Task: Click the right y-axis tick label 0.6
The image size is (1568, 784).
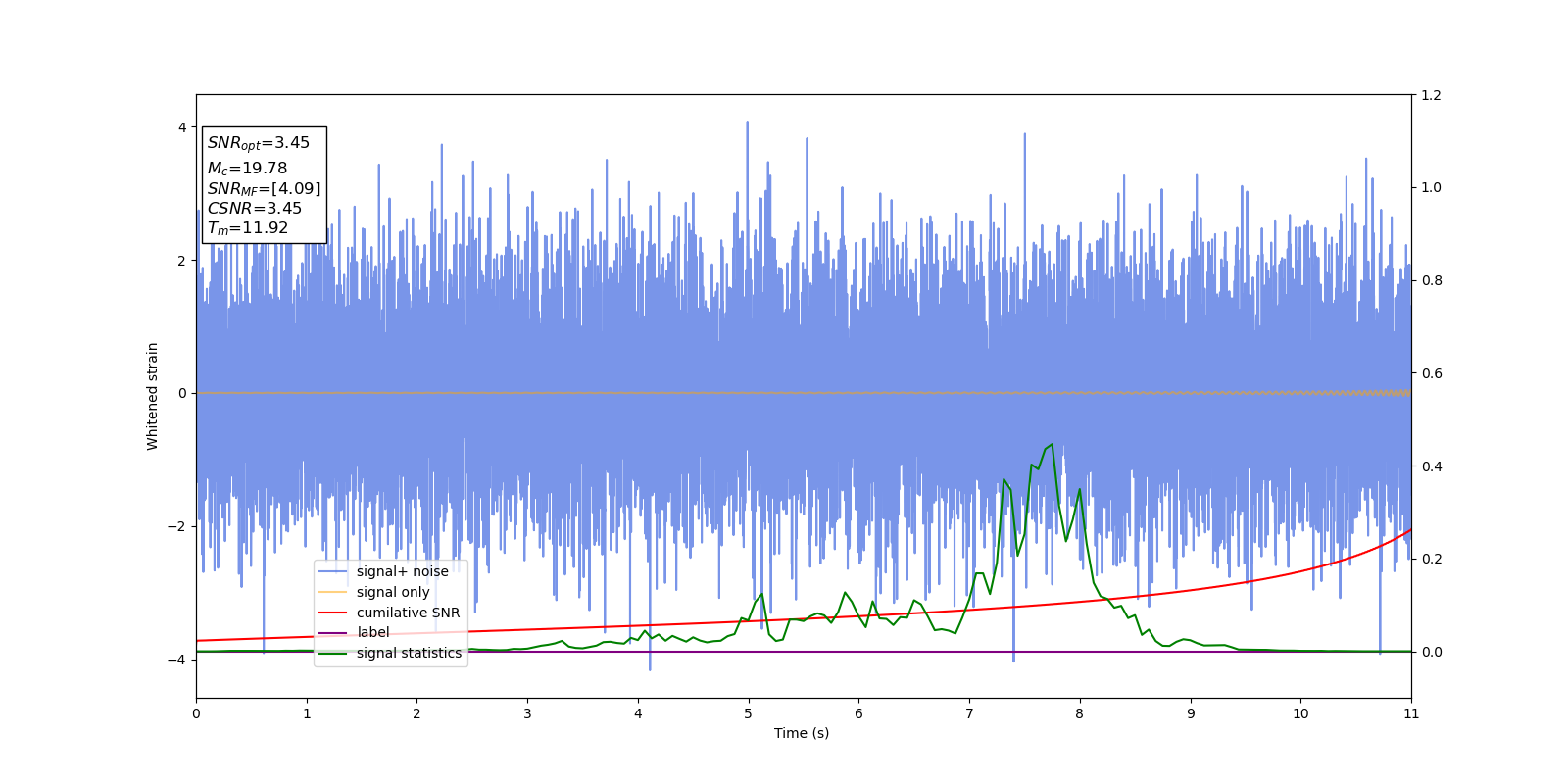Action: (1432, 373)
